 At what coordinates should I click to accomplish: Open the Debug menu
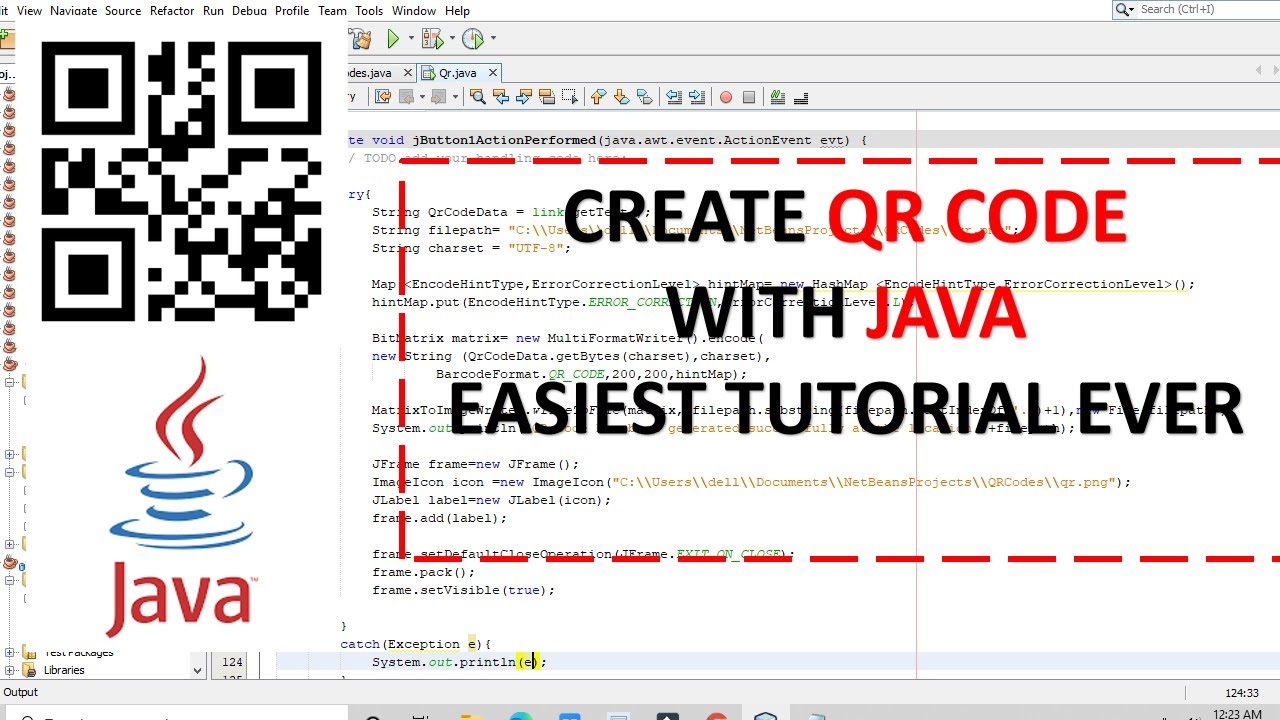(x=249, y=10)
